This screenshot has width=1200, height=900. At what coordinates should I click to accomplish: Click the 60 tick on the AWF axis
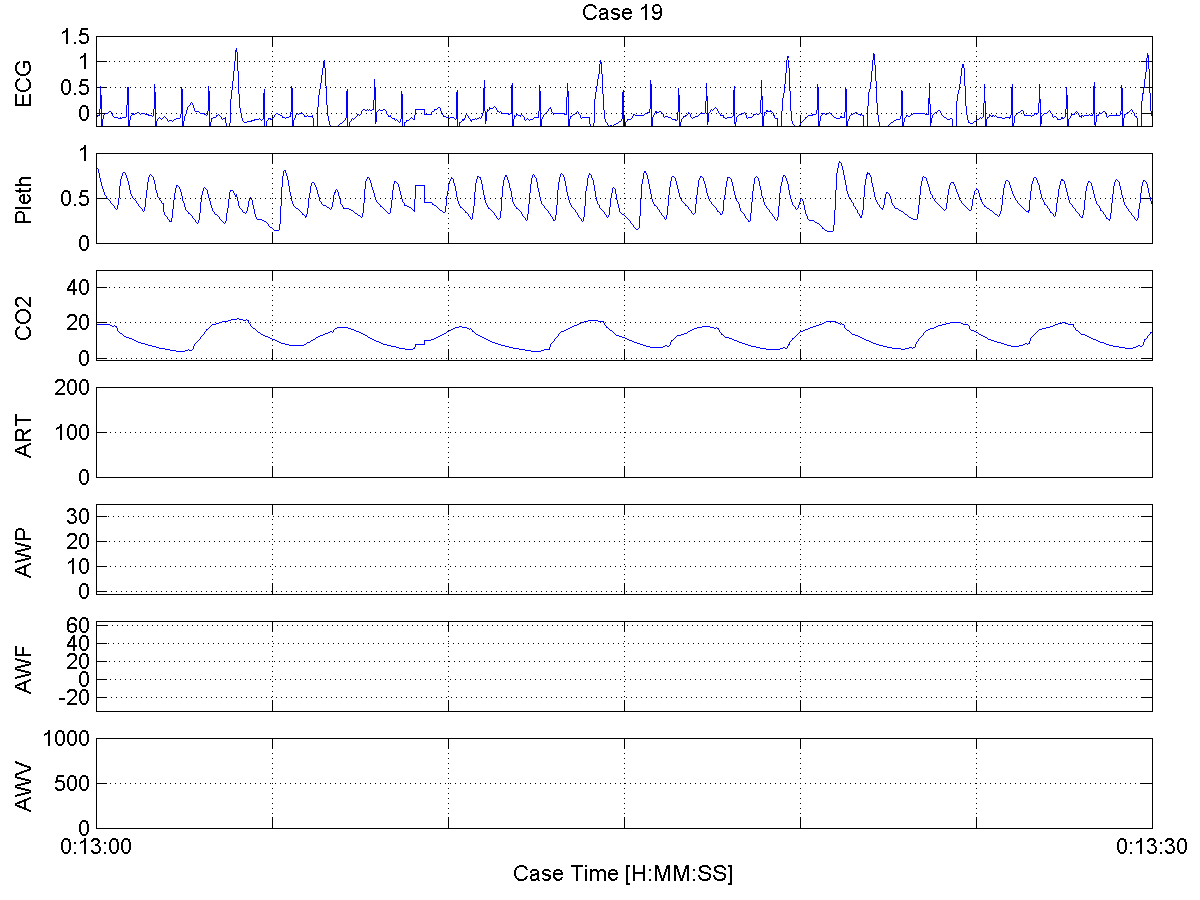tap(79, 625)
